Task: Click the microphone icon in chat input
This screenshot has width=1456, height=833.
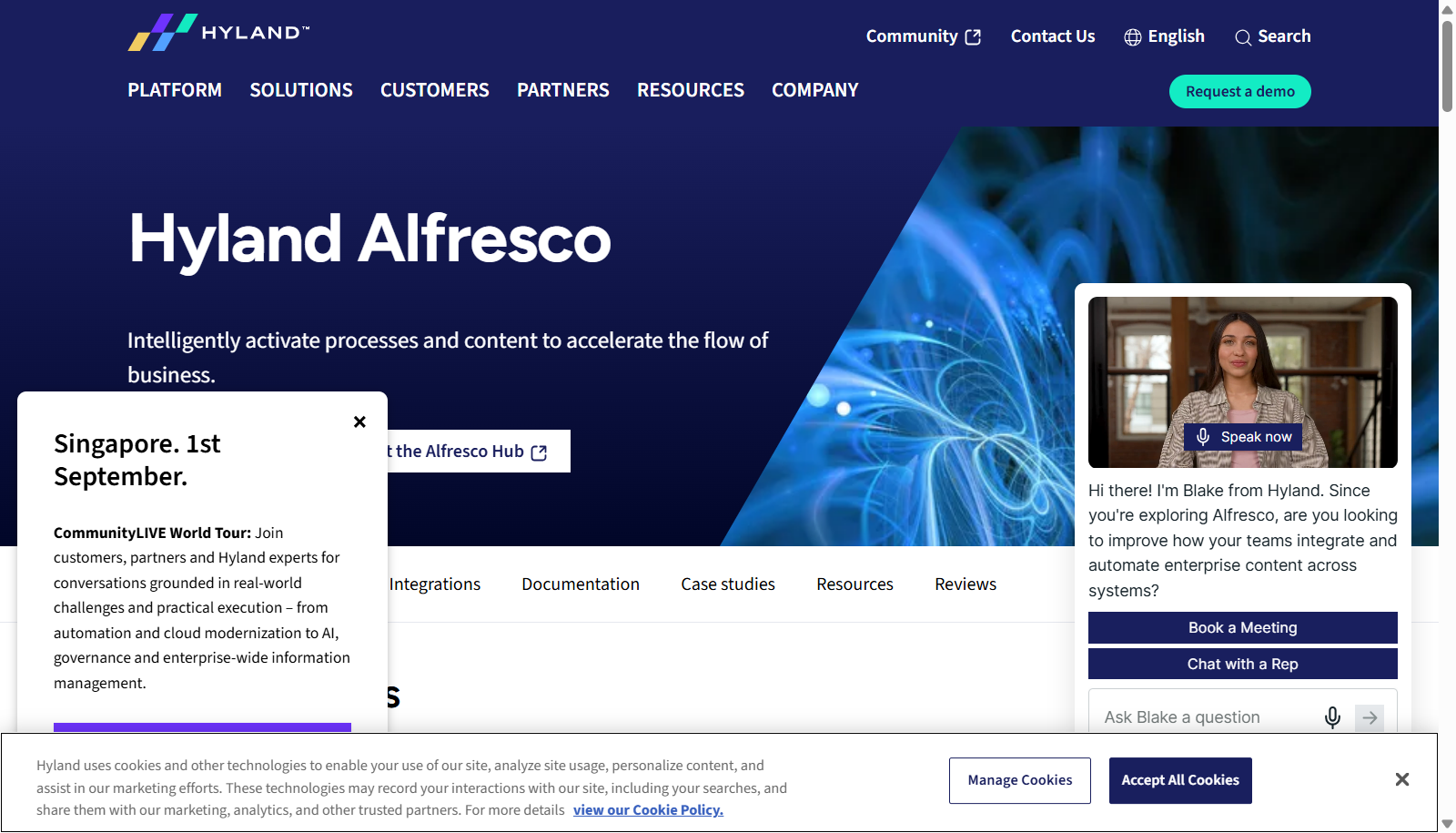Action: [1332, 717]
